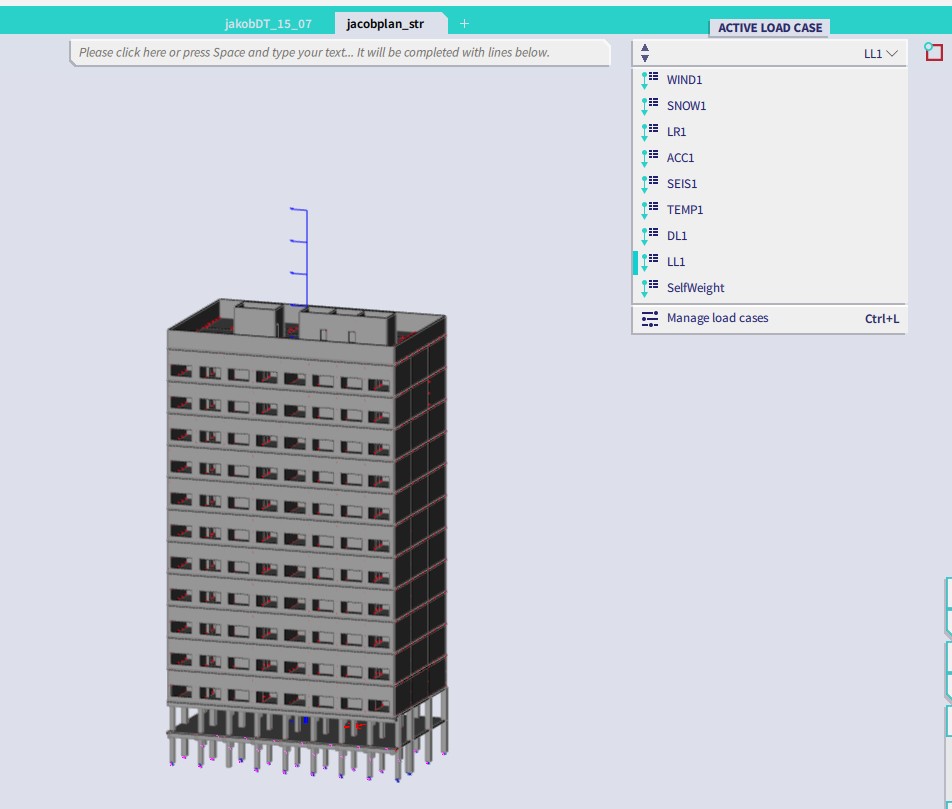Click the SEIS1 load case icon
This screenshot has width=952, height=809.
pos(650,184)
